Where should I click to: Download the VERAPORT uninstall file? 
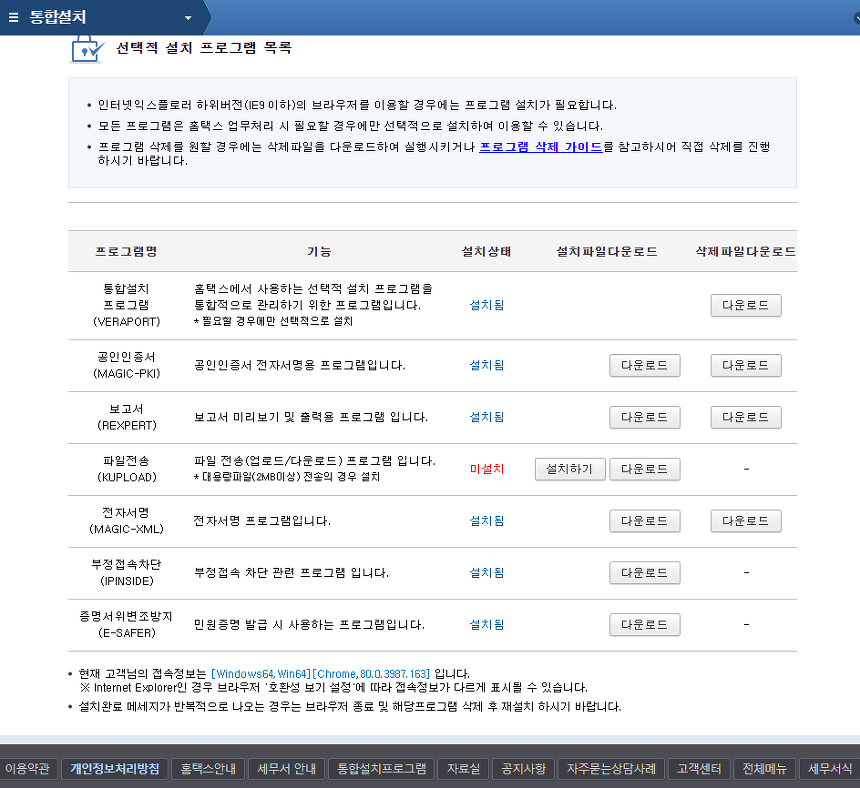tap(745, 305)
